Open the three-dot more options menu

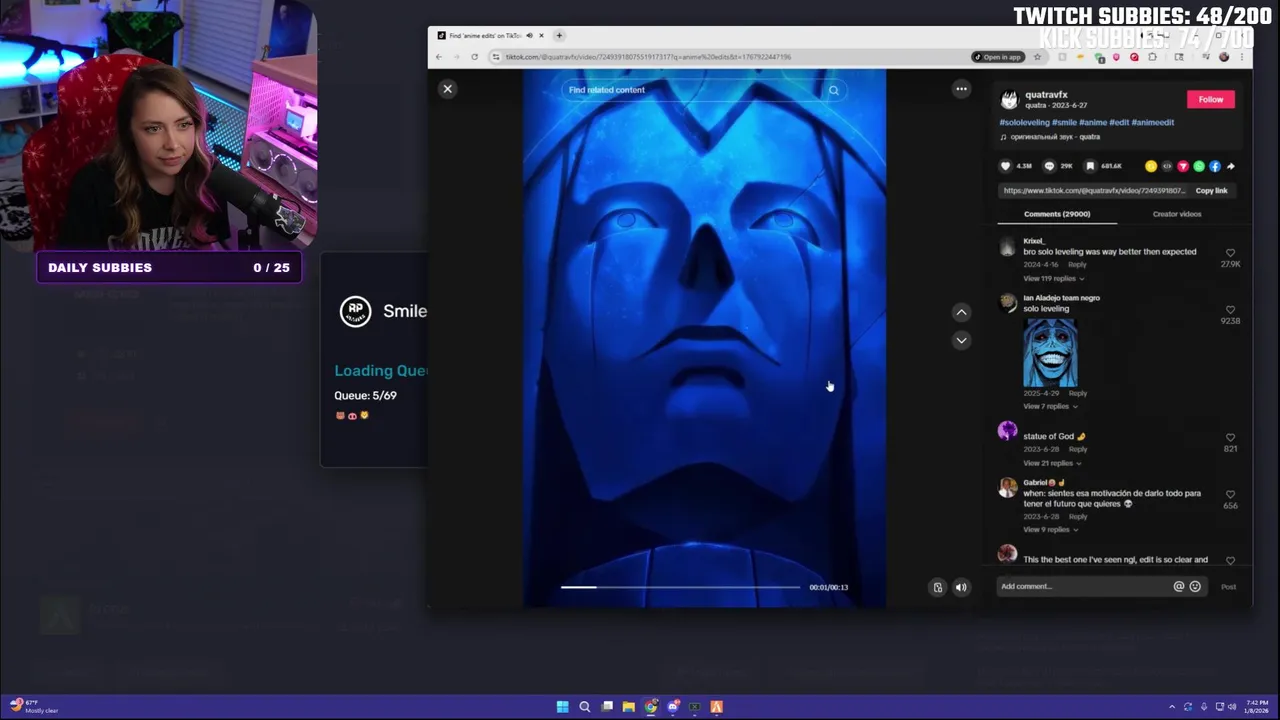pos(961,89)
